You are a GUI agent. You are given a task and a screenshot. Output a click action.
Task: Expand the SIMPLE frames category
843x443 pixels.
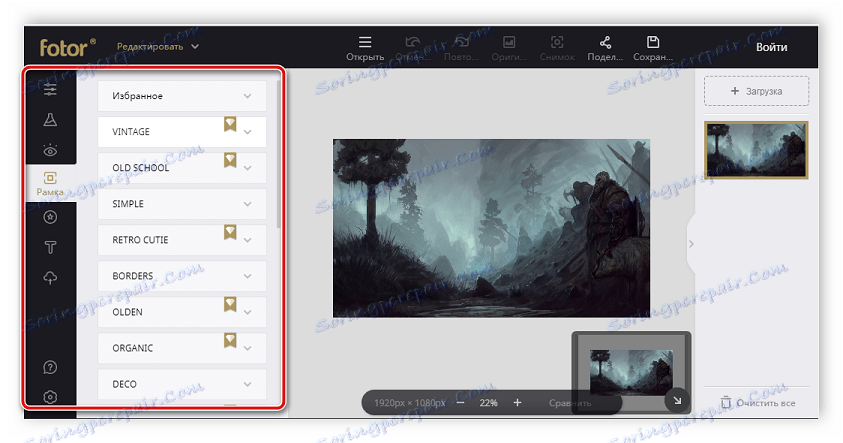[182, 204]
